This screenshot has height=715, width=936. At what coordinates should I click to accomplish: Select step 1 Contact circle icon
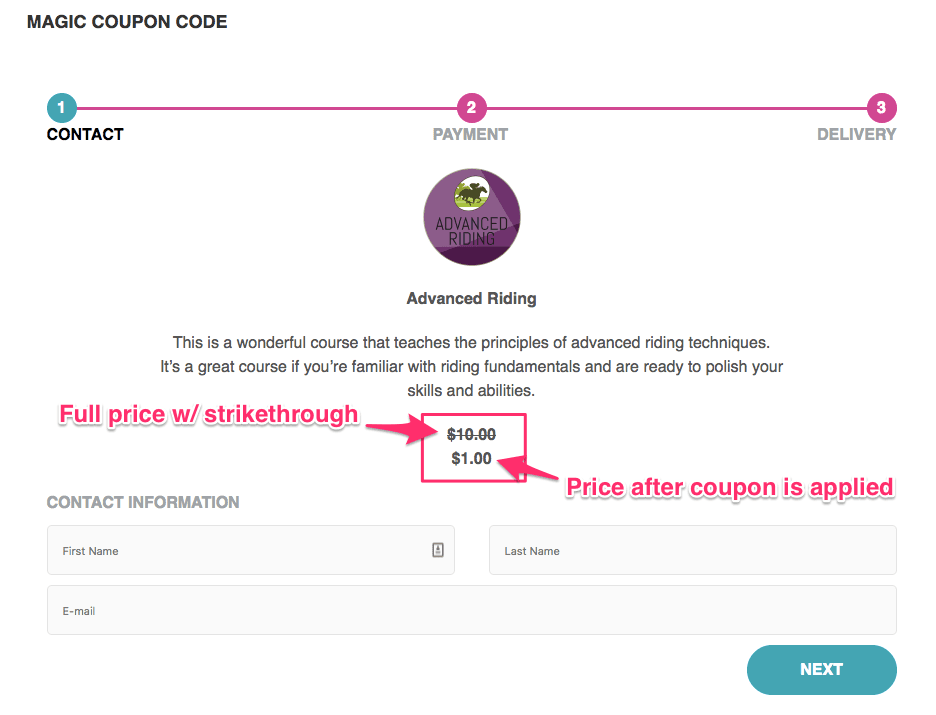point(60,108)
